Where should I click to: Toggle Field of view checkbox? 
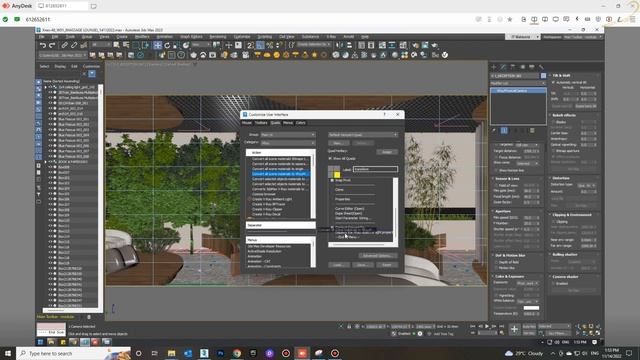pos(497,186)
